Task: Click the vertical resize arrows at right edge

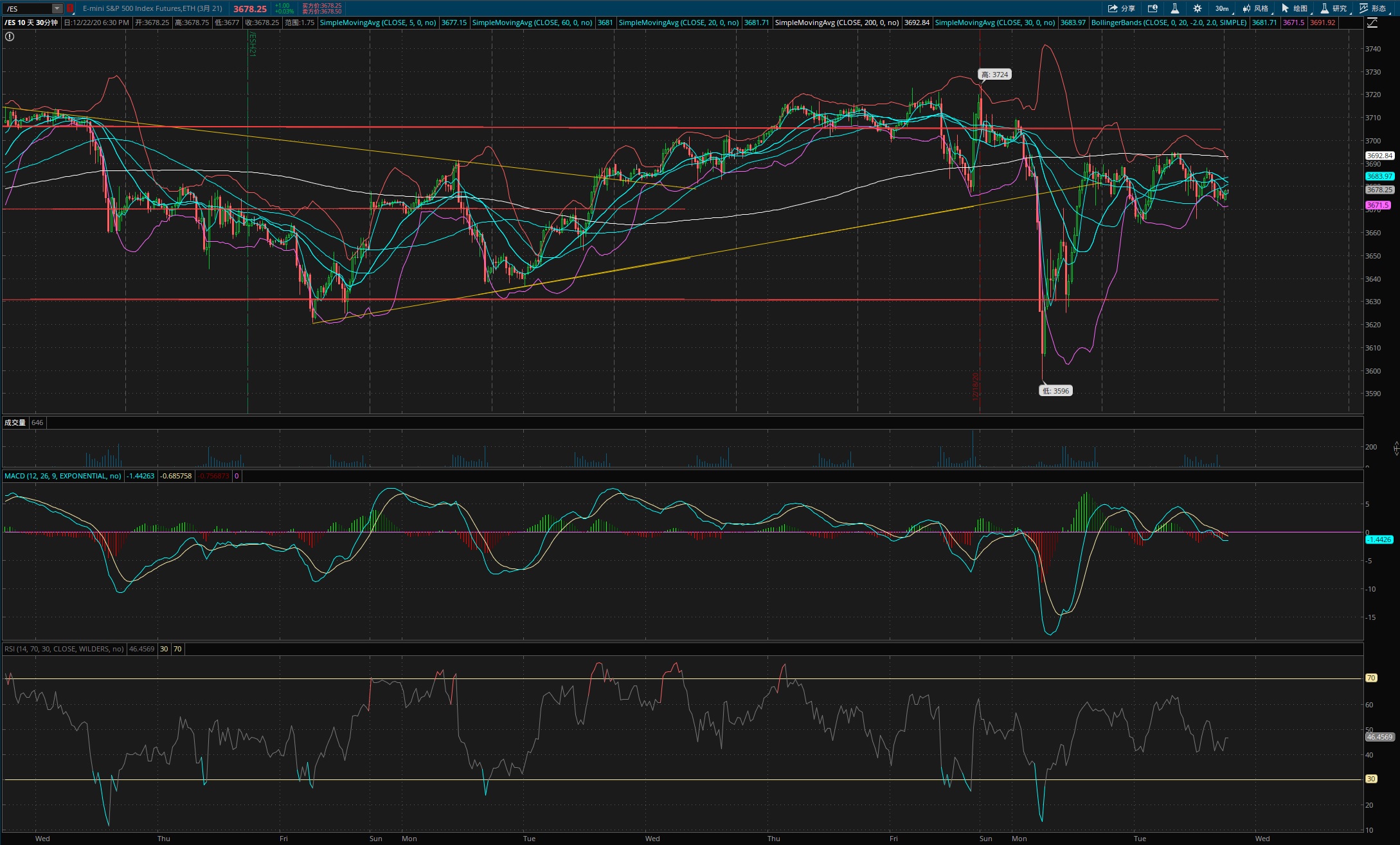Action: coord(1396,448)
